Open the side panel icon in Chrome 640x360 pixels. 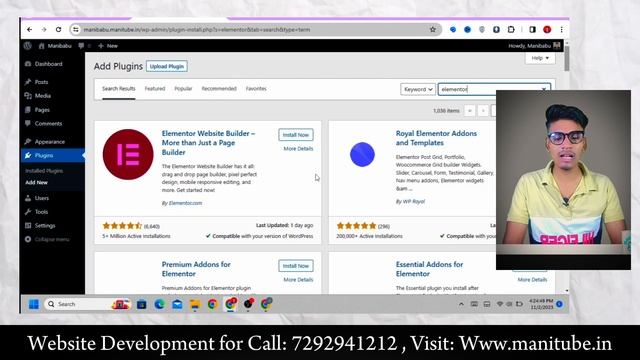(532, 29)
